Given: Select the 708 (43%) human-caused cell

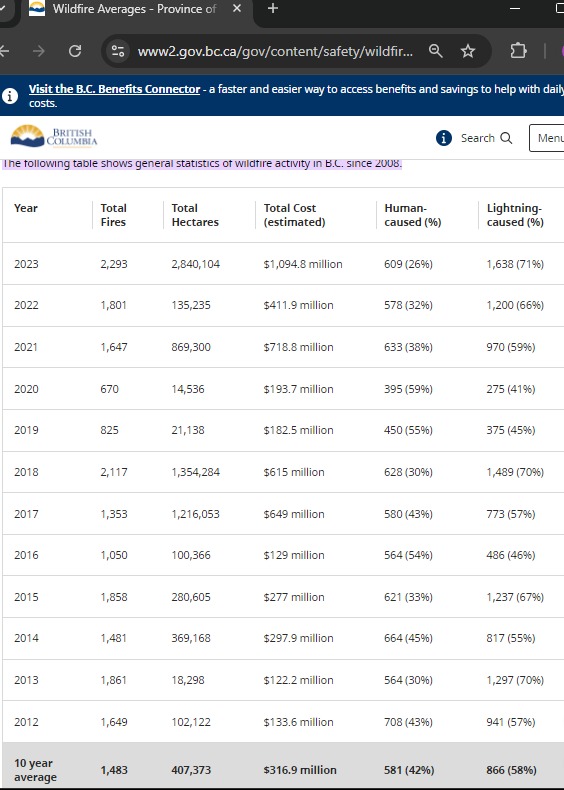Looking at the screenshot, I should pyautogui.click(x=408, y=722).
